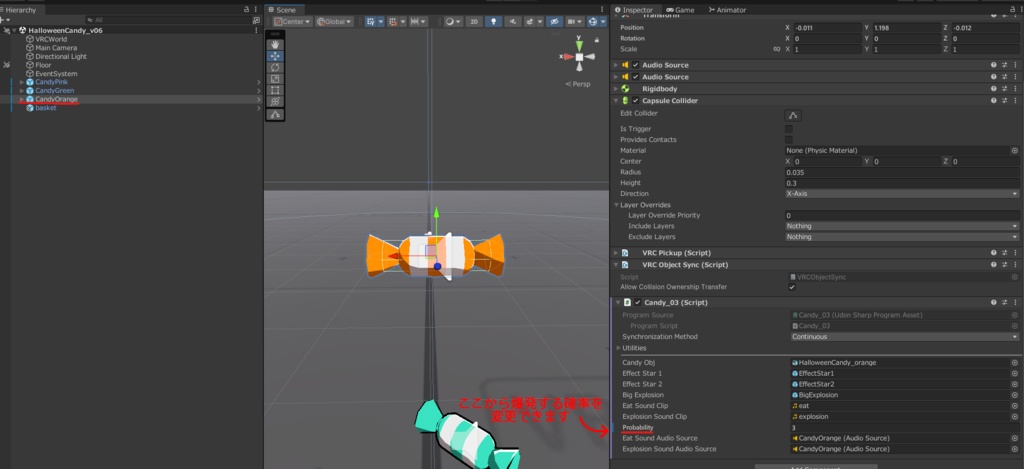Open the Include Layers dropdown
Viewport: 1024px width, 469px height.
[x=902, y=226]
